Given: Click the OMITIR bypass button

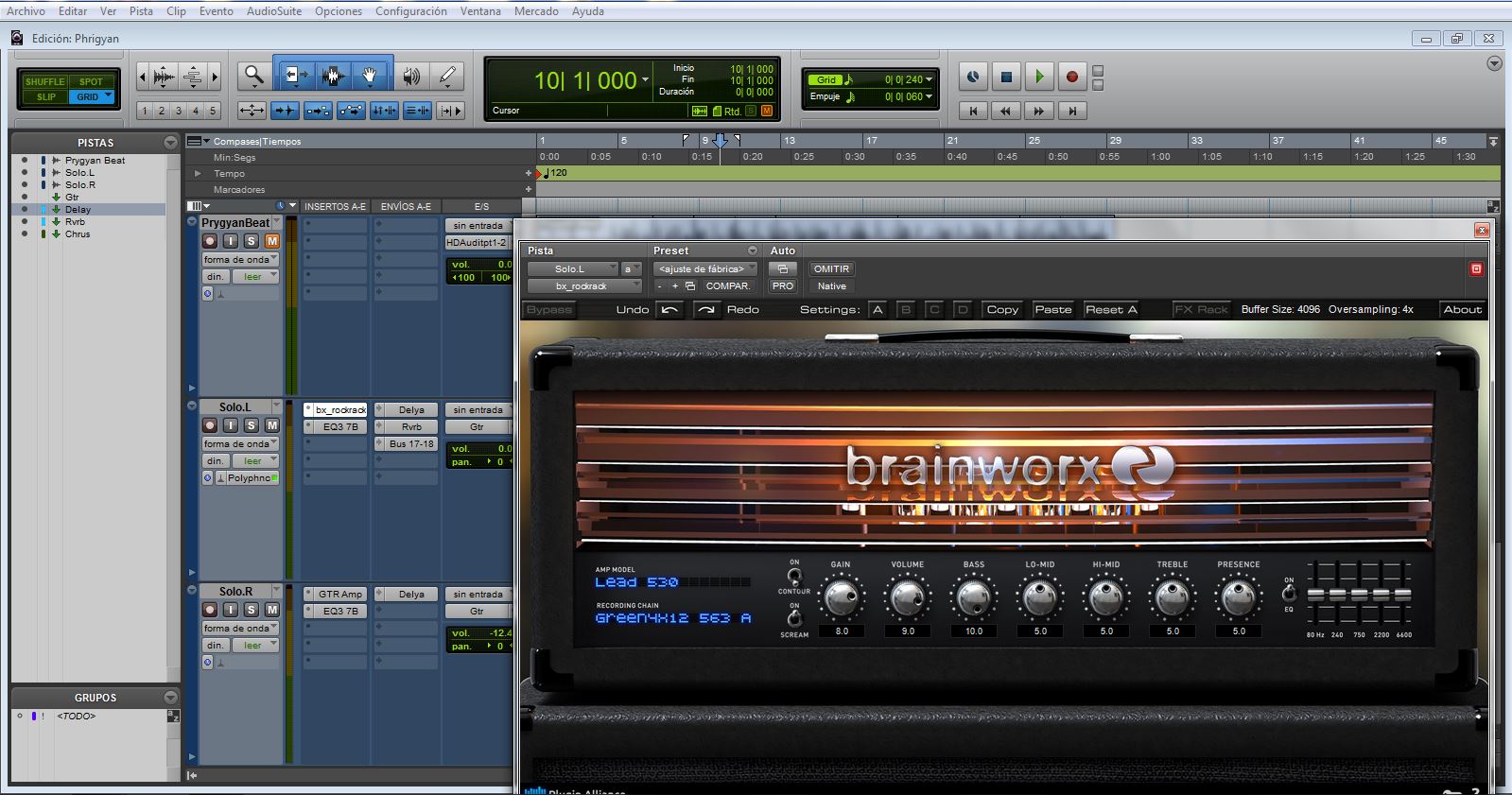Looking at the screenshot, I should pyautogui.click(x=831, y=268).
